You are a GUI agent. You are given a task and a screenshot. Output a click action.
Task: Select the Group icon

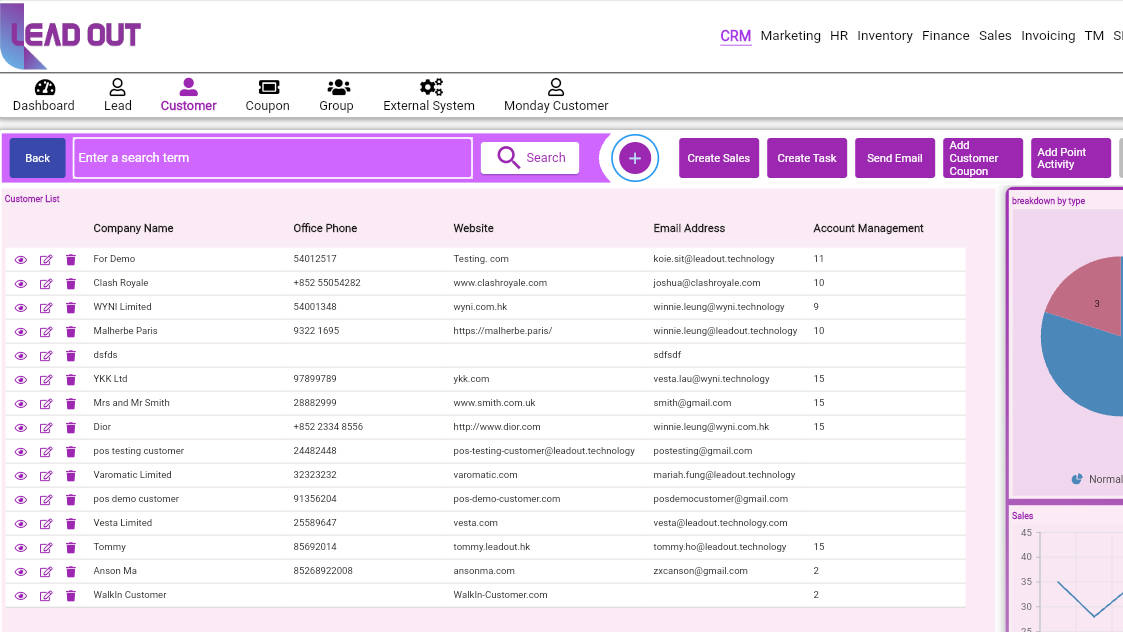coord(336,94)
